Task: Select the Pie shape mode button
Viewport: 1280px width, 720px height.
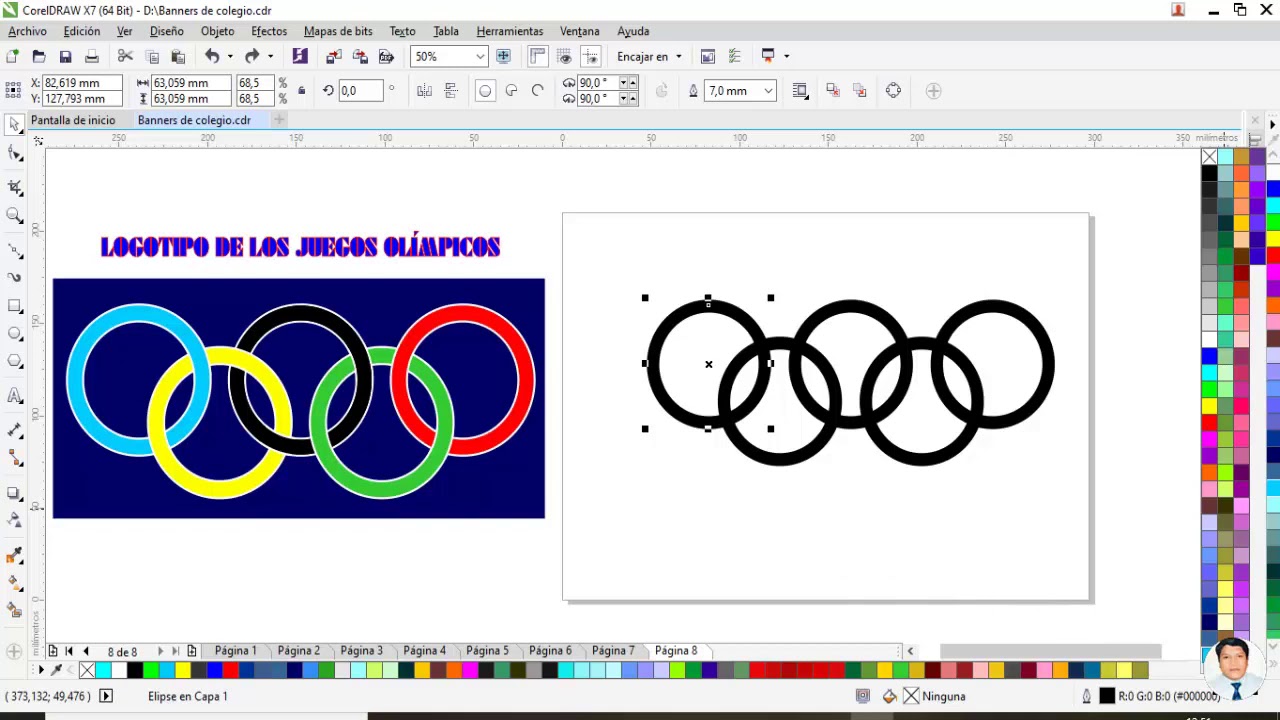Action: pos(511,91)
